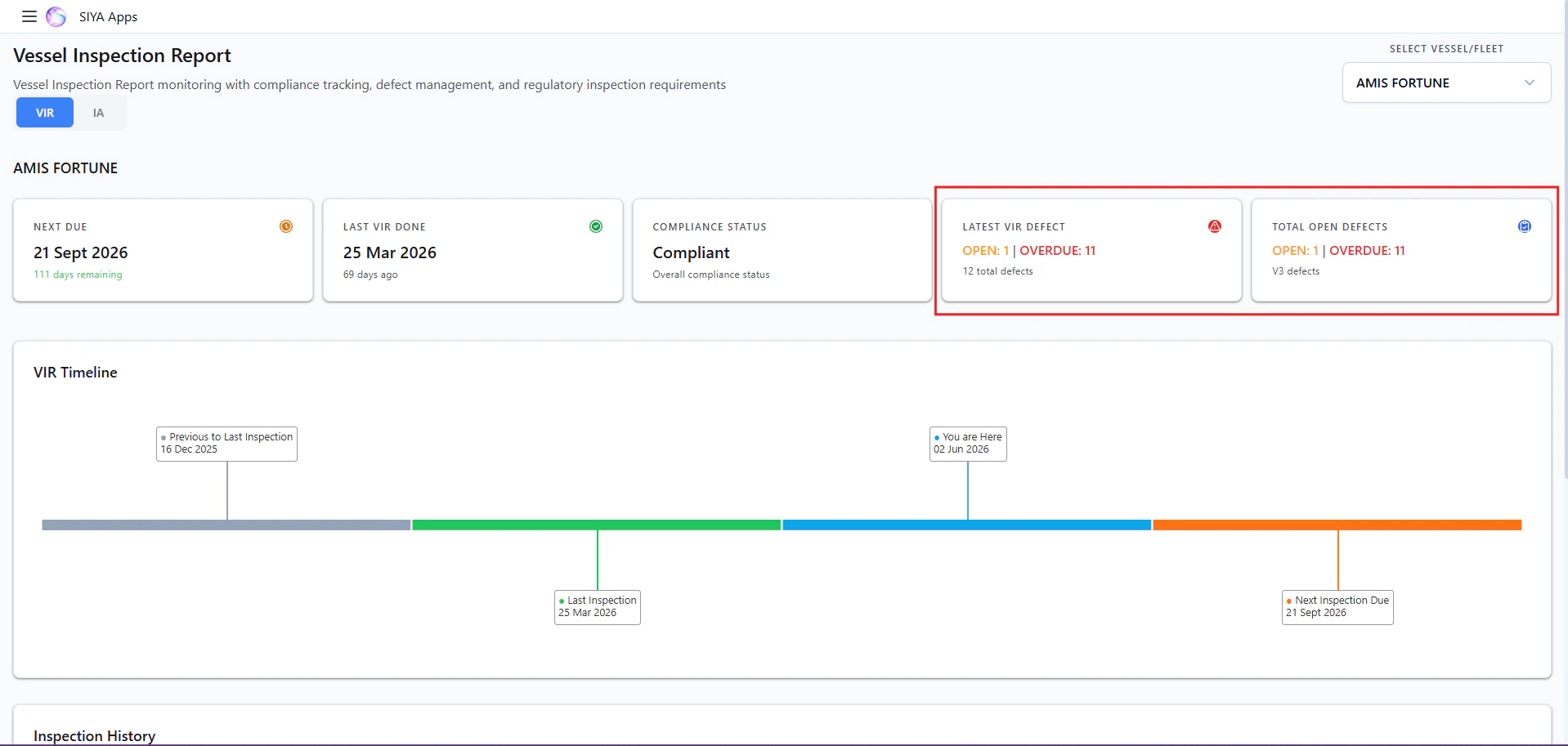Click the SIYA Apps title

click(x=108, y=16)
